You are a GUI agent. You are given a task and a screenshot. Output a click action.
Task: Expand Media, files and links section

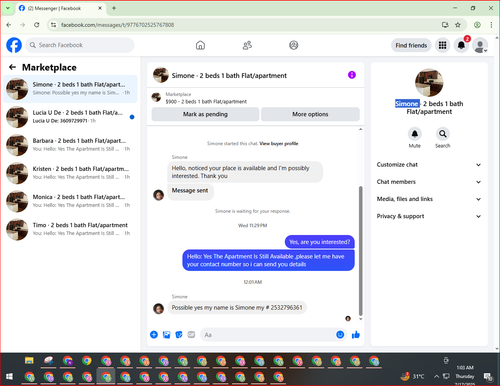(429, 199)
